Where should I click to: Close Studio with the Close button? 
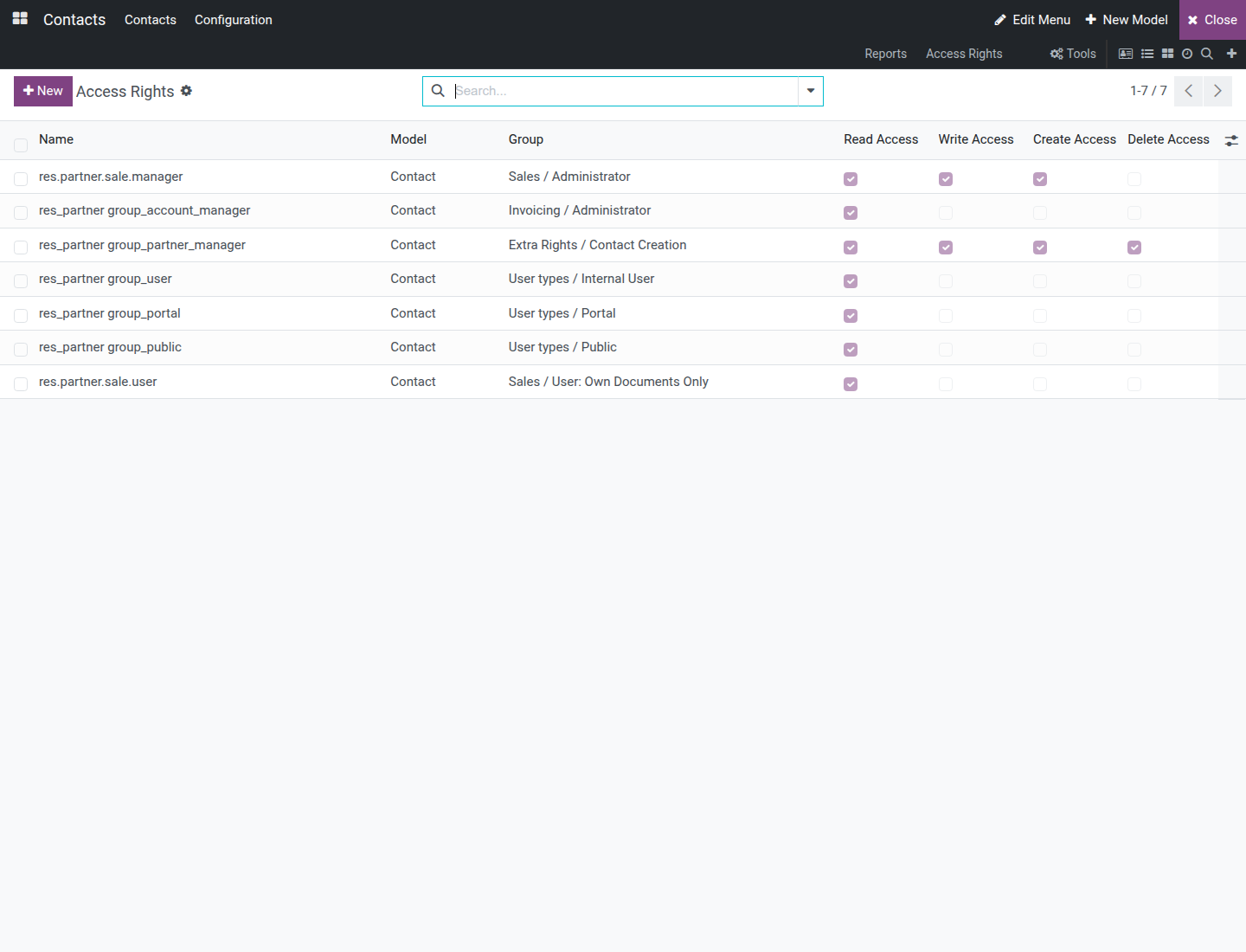1212,20
